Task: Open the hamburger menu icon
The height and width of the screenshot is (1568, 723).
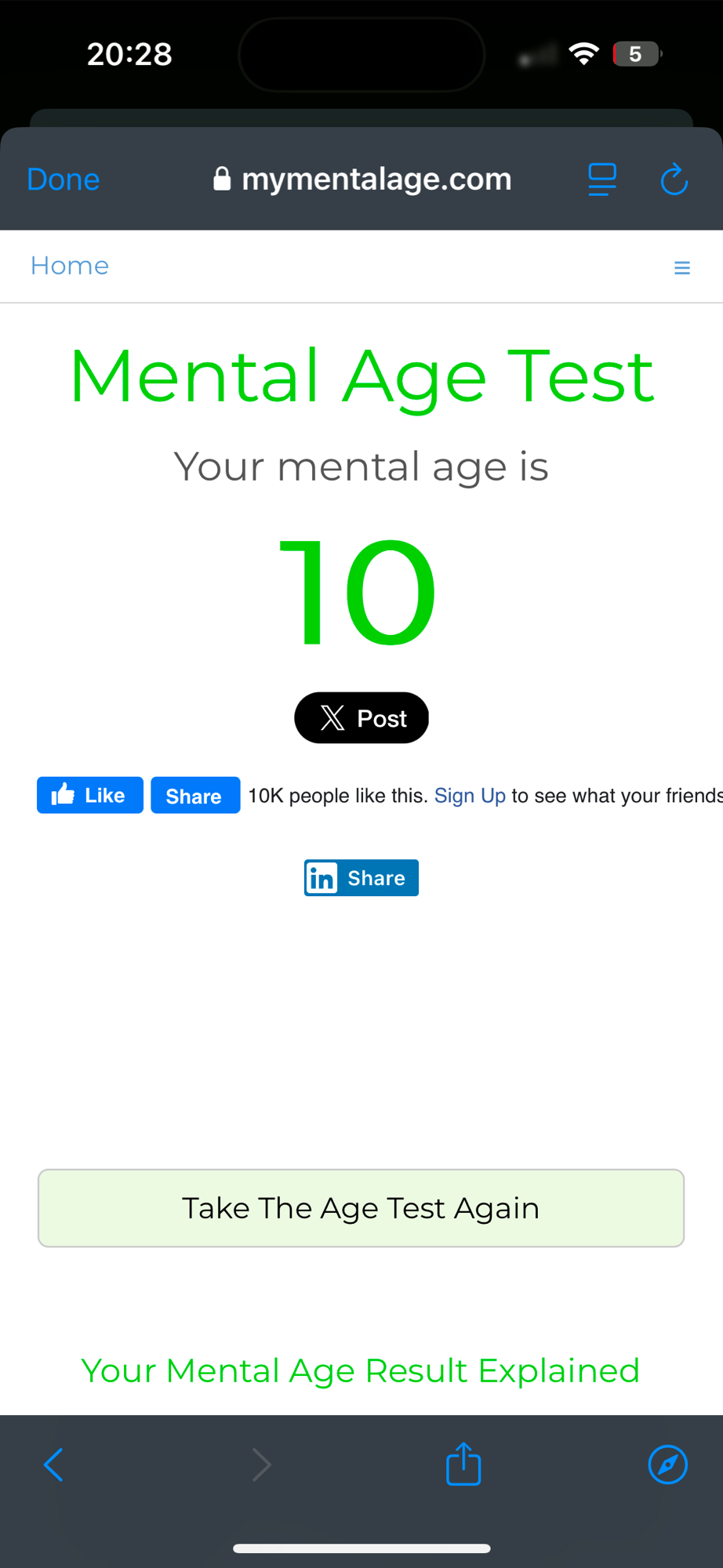Action: coord(682,268)
